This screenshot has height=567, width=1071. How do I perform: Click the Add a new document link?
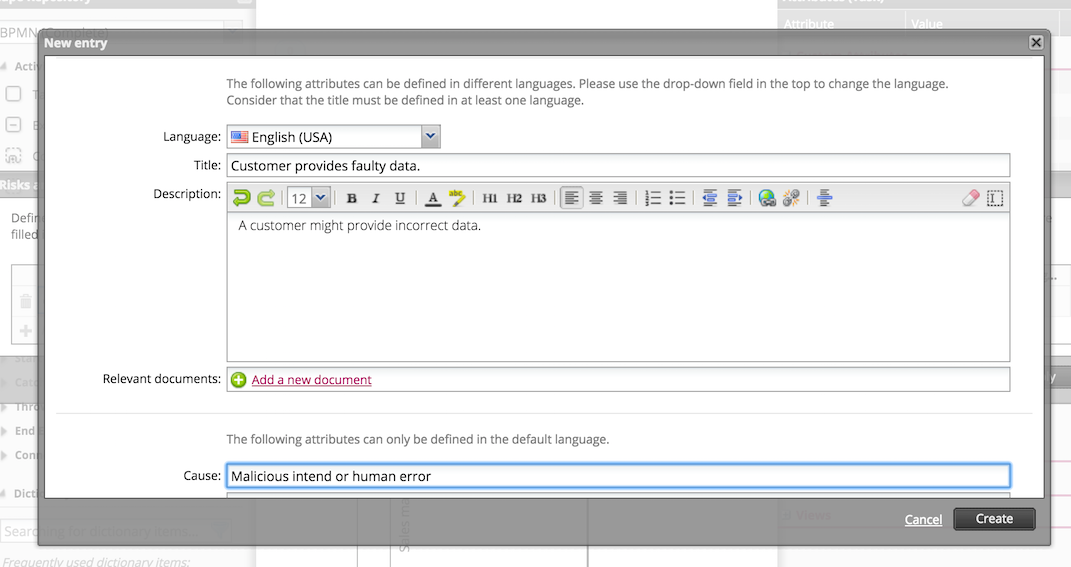311,380
